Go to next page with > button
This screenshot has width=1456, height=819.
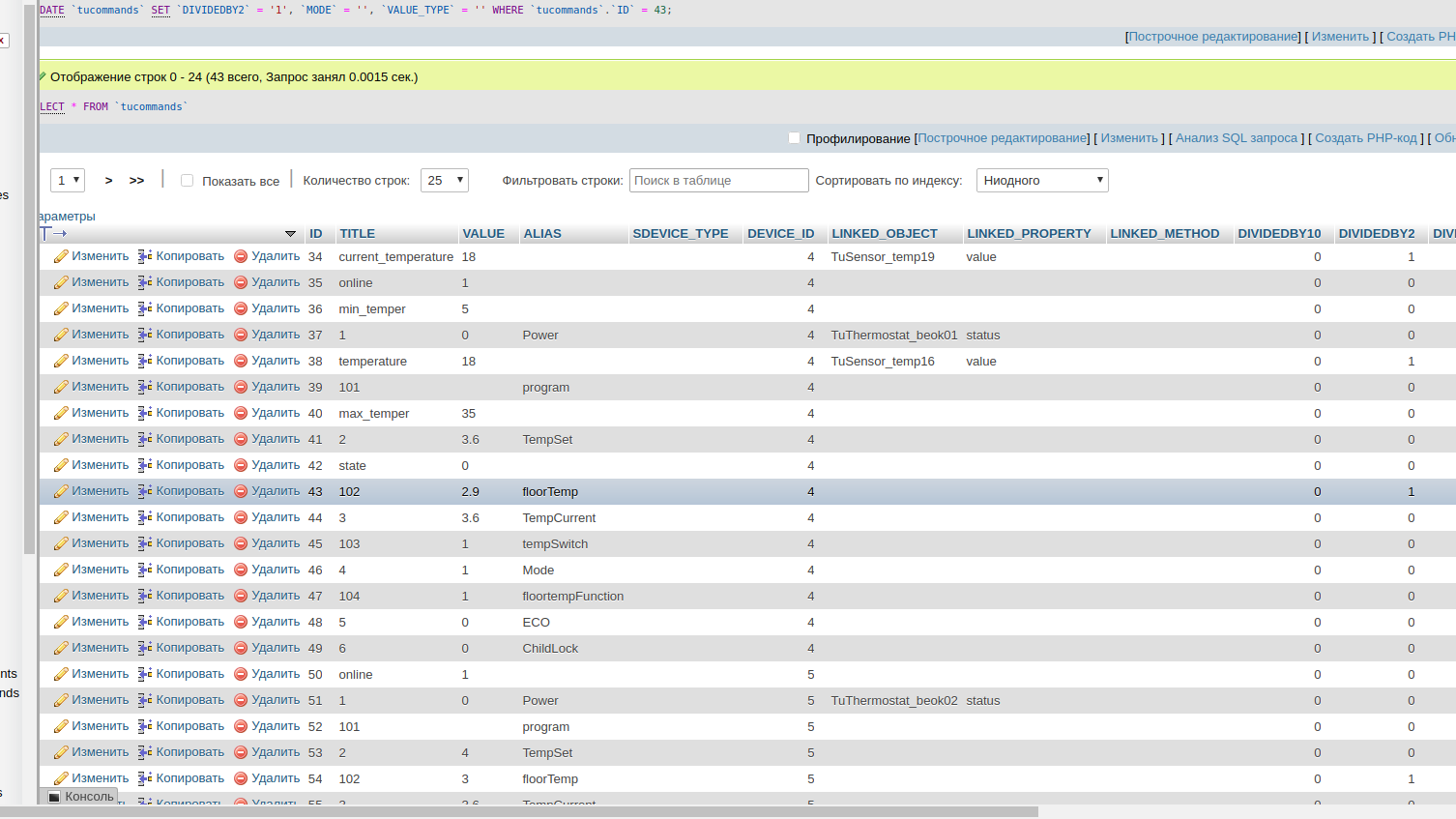[x=108, y=181]
